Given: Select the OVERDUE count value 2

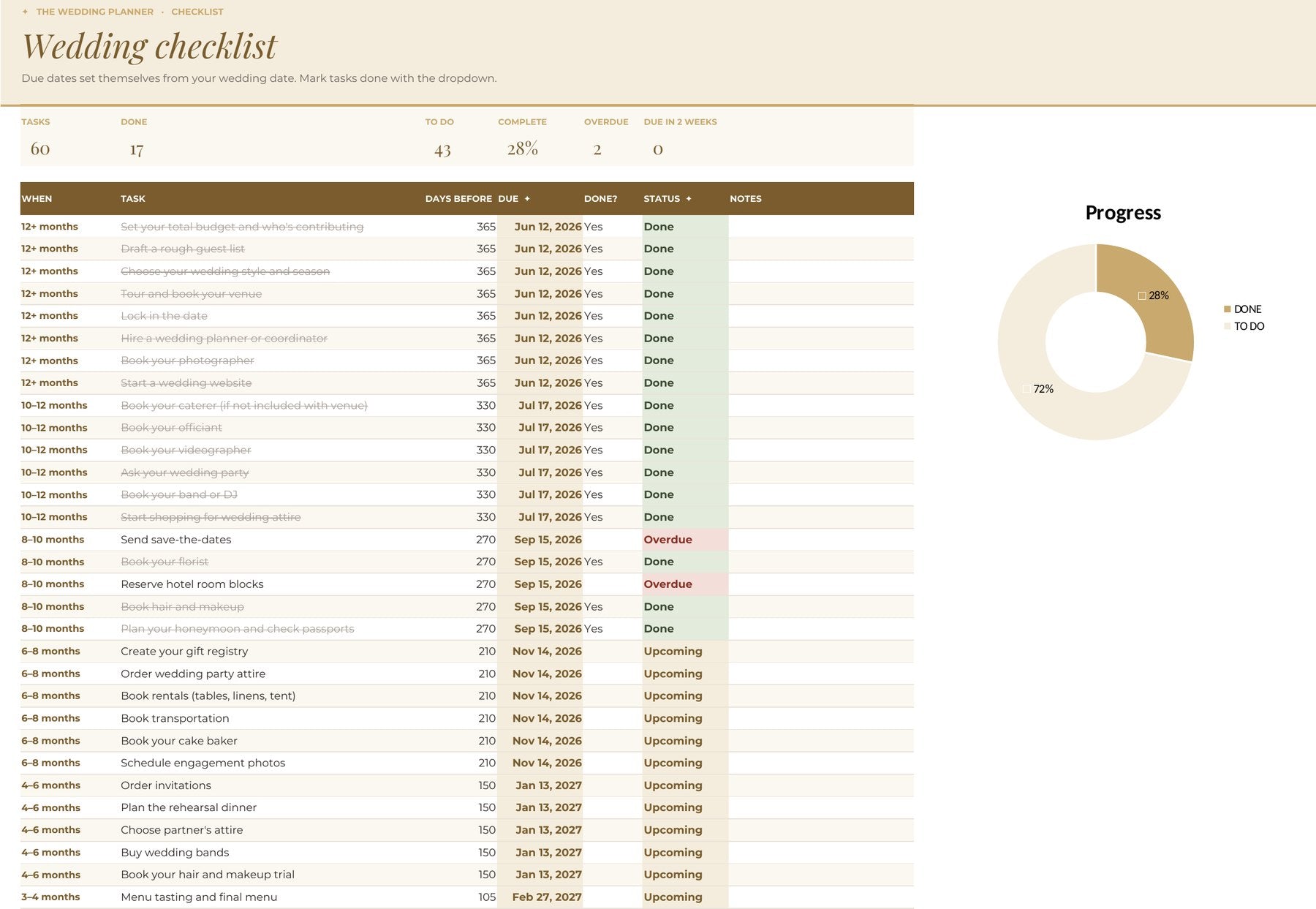Looking at the screenshot, I should point(597,149).
